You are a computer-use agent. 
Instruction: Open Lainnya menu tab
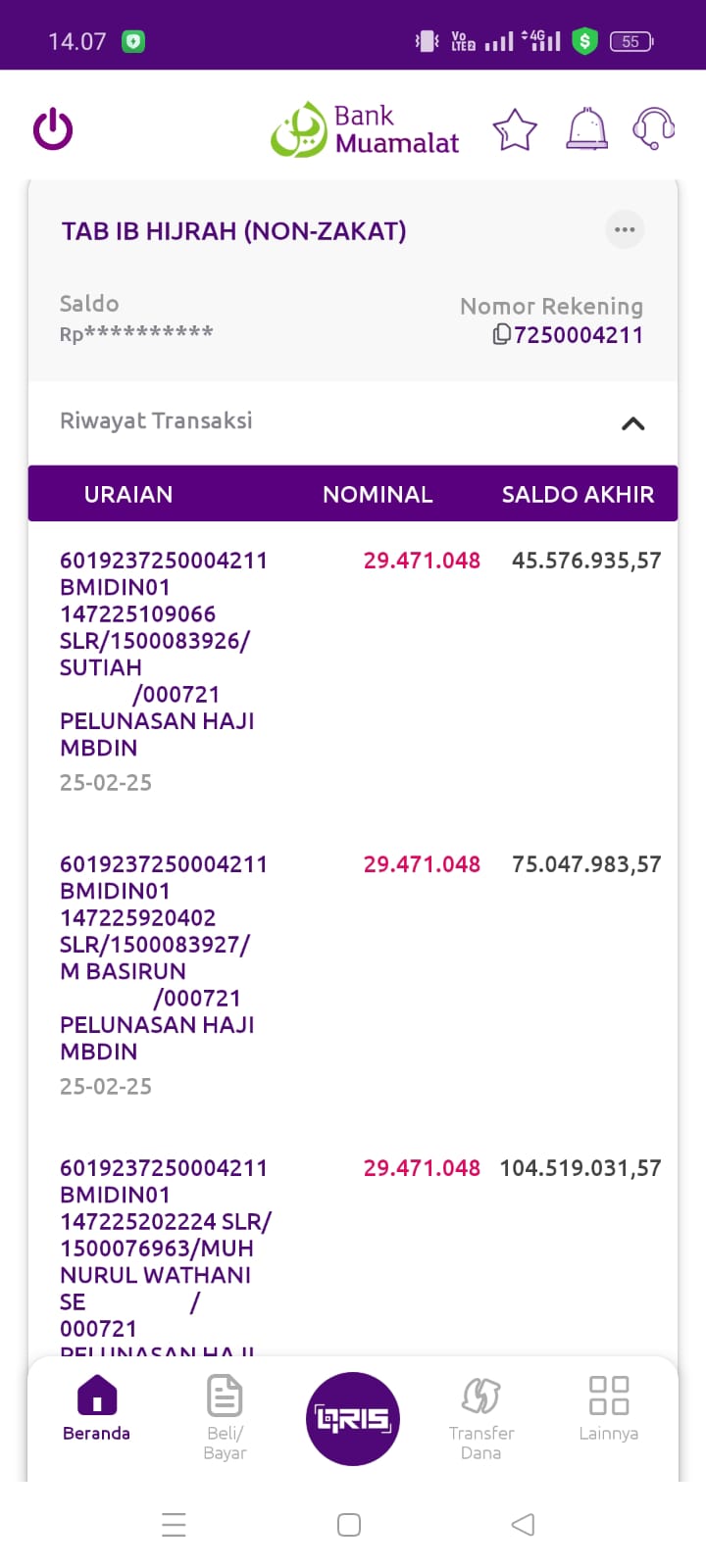(x=608, y=1409)
